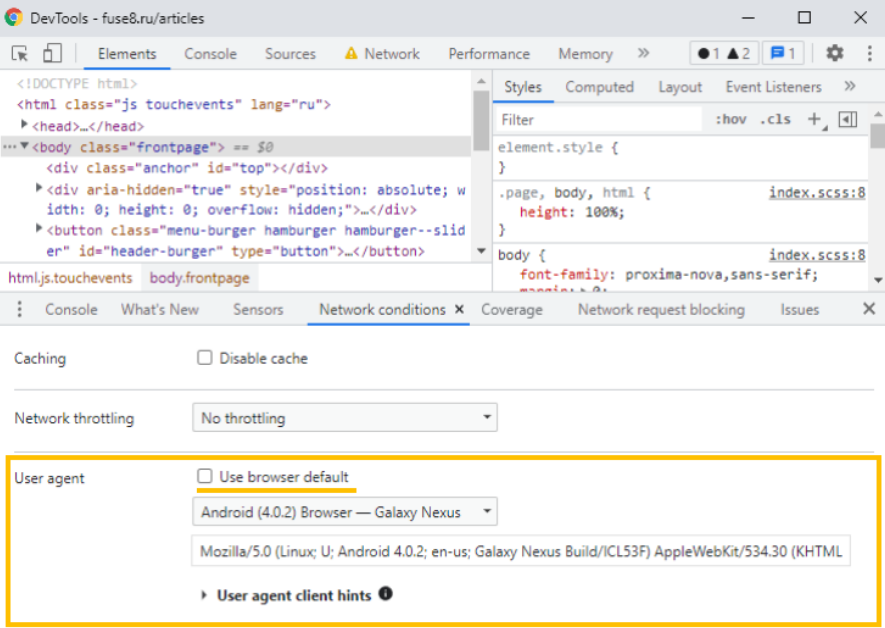Toggle the .cls element classes button
Screen dimensions: 885x628
[x=774, y=119]
